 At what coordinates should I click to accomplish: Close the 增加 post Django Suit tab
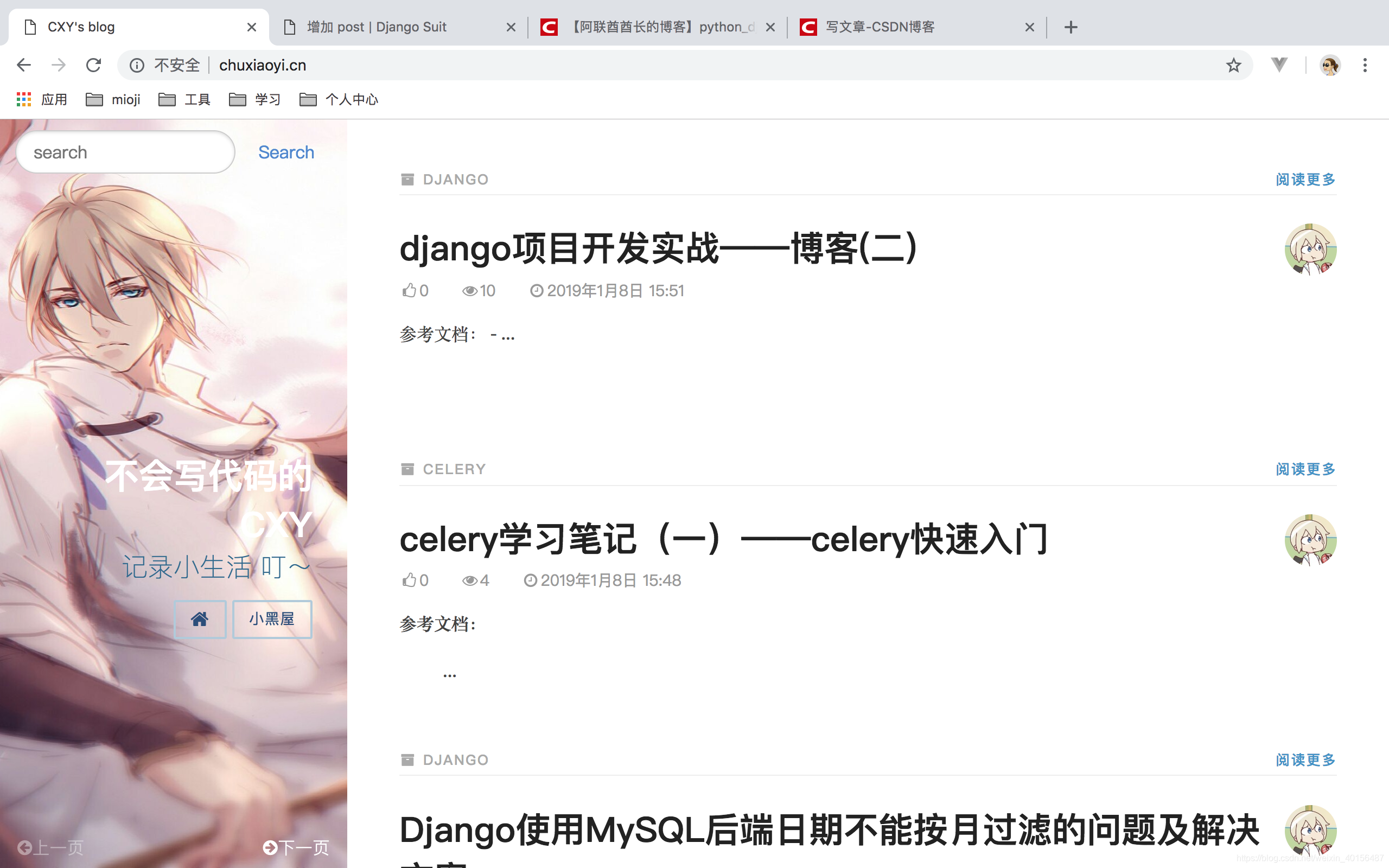tap(511, 27)
